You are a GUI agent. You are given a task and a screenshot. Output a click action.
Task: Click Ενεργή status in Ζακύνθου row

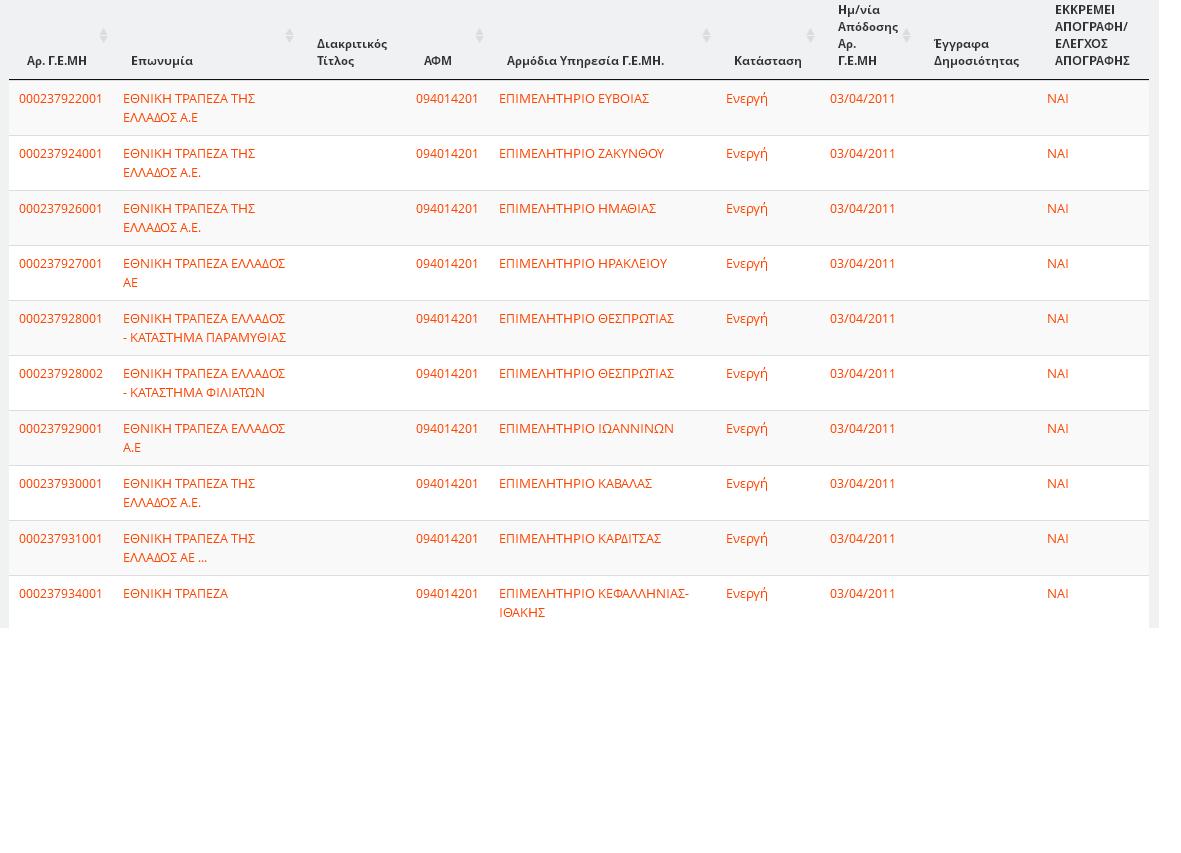(x=746, y=154)
